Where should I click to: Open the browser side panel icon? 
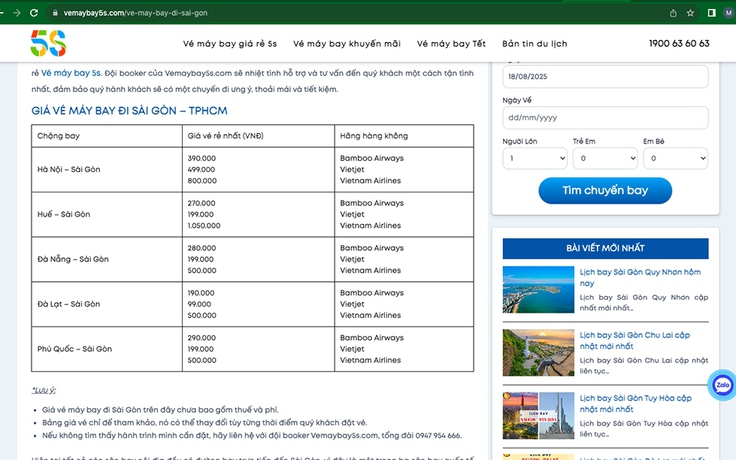pos(712,13)
